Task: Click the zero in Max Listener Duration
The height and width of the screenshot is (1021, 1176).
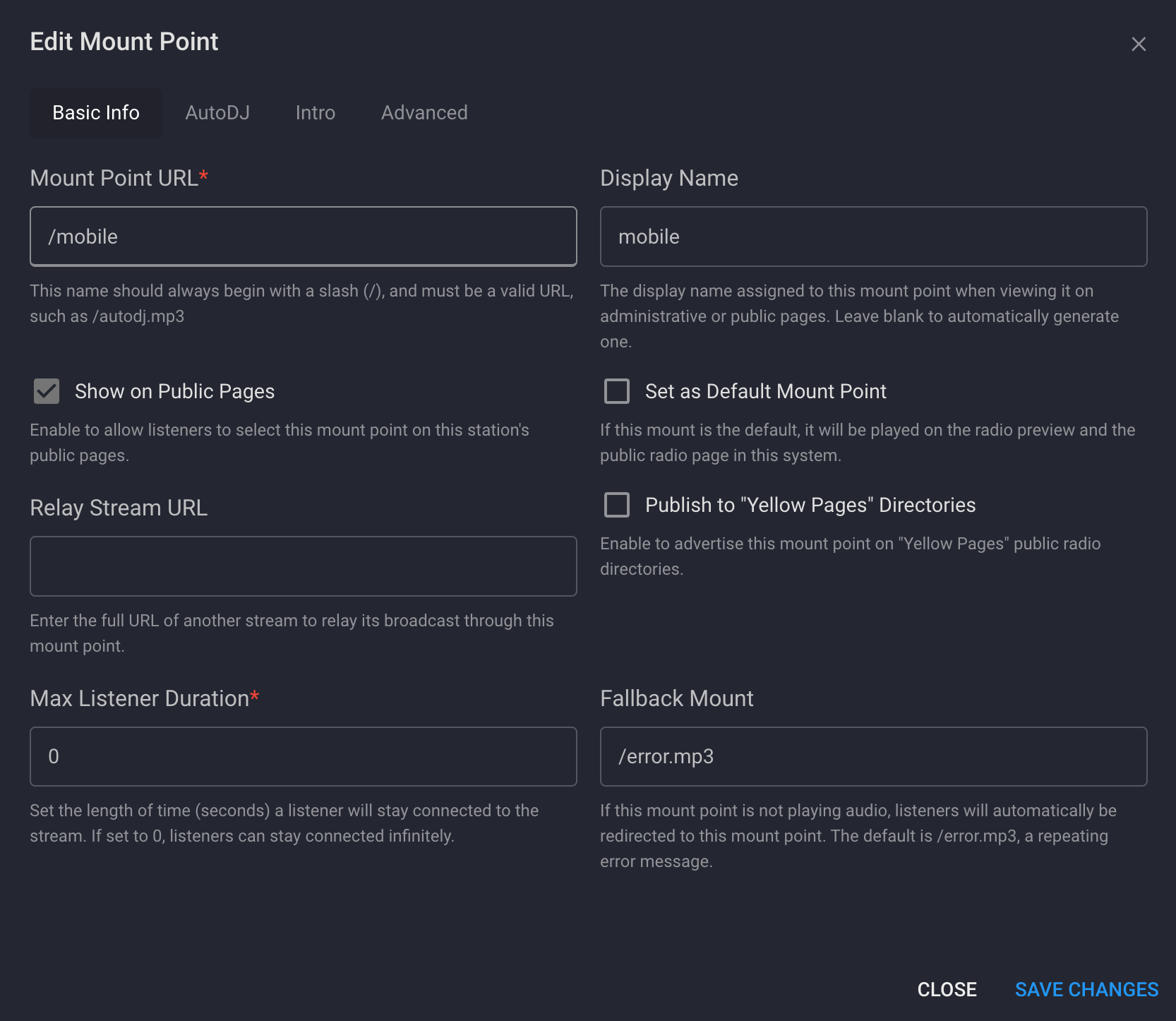Action: pos(54,756)
